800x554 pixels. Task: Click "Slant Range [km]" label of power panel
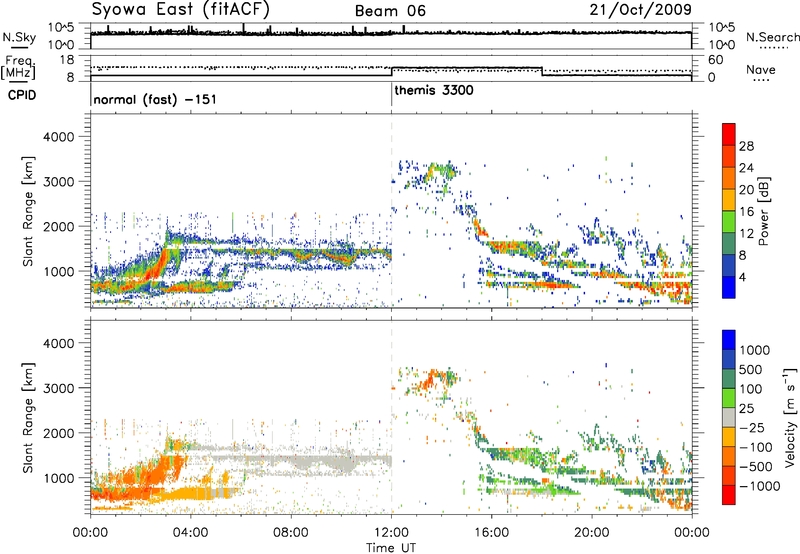point(28,211)
